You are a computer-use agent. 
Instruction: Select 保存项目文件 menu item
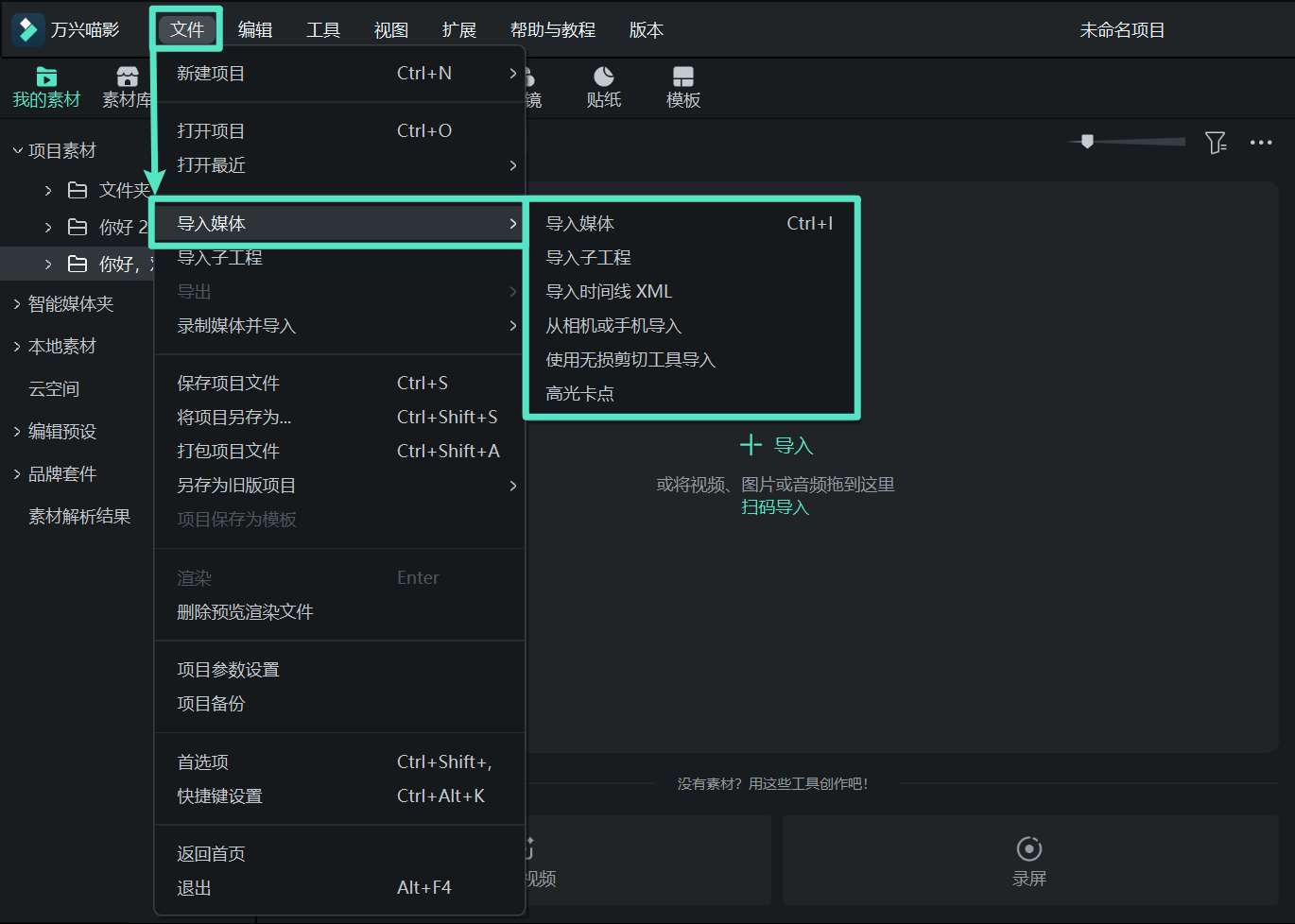coord(339,384)
